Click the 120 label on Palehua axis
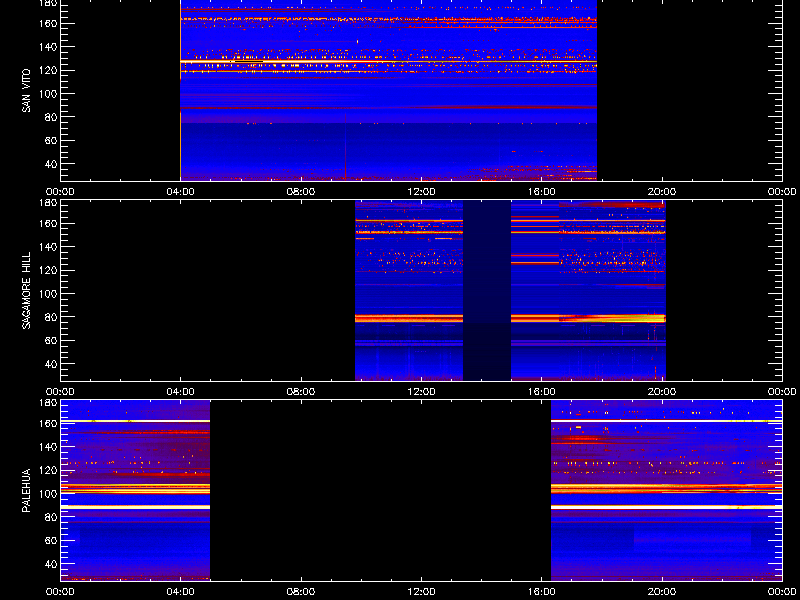Image resolution: width=800 pixels, height=600 pixels. click(x=47, y=470)
